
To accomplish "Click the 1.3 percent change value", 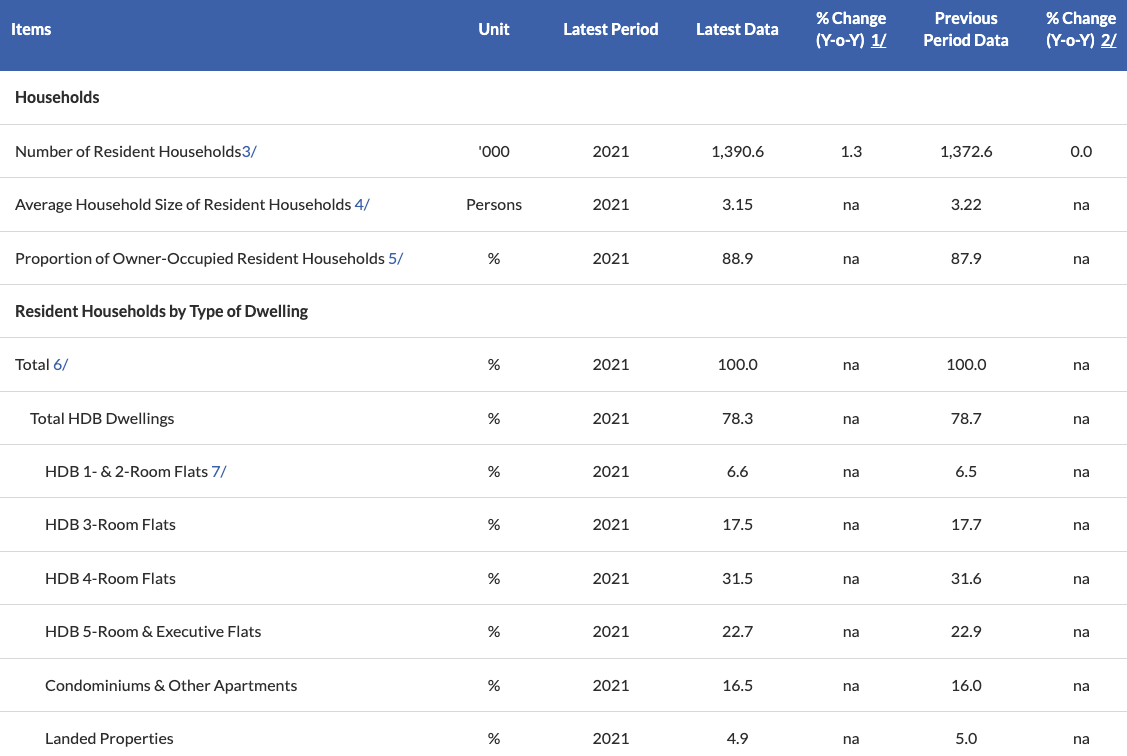I will pyautogui.click(x=851, y=152).
